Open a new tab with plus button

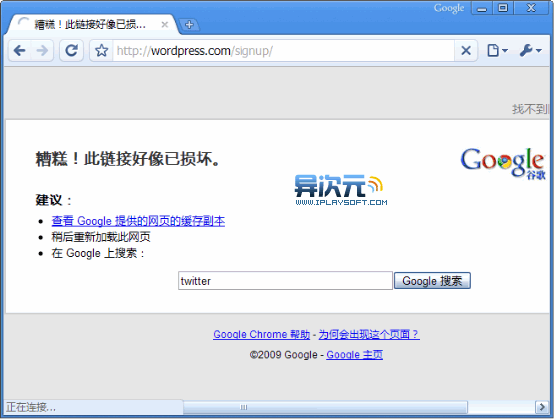tap(189, 25)
